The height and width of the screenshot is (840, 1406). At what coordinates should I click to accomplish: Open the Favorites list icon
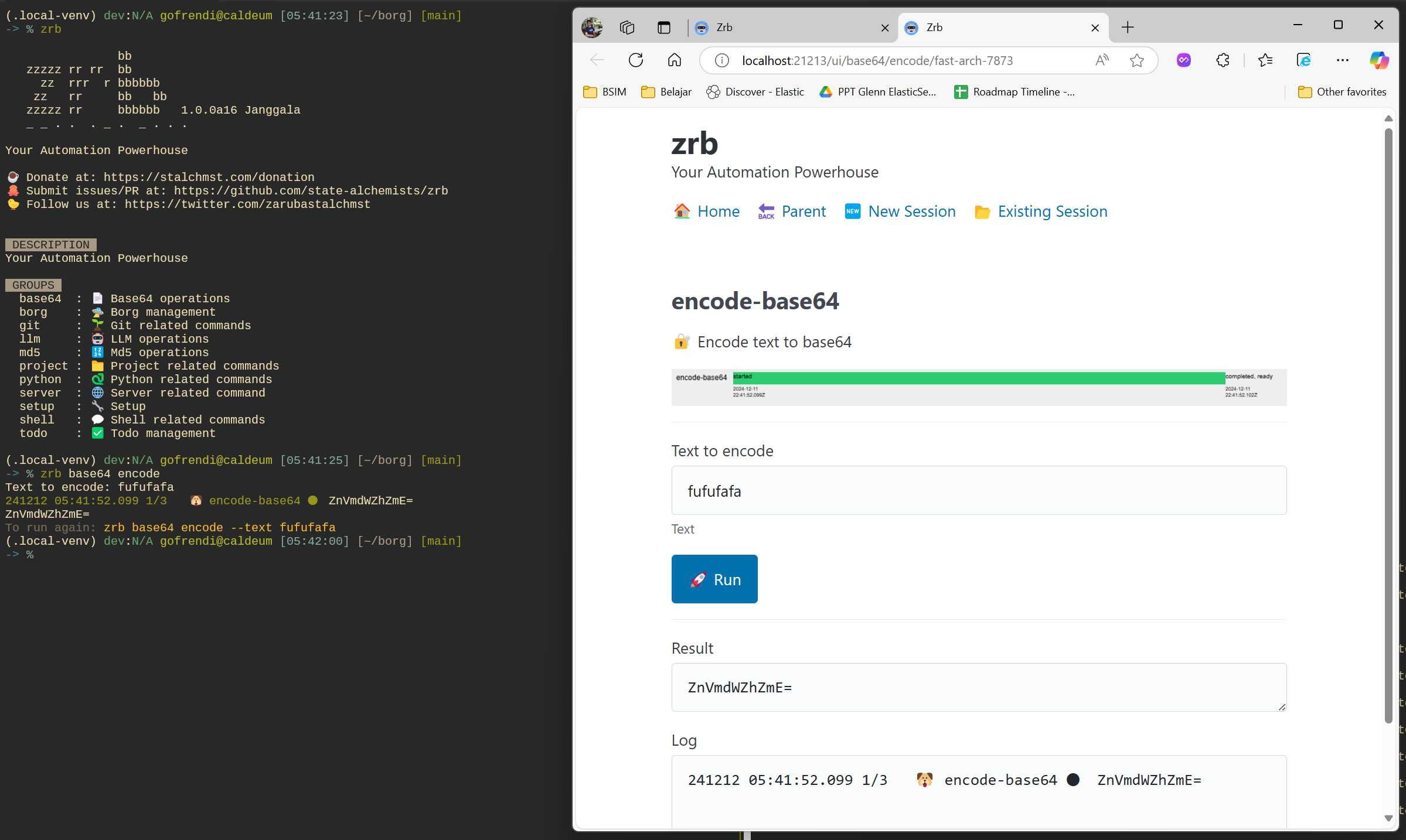coord(1265,60)
